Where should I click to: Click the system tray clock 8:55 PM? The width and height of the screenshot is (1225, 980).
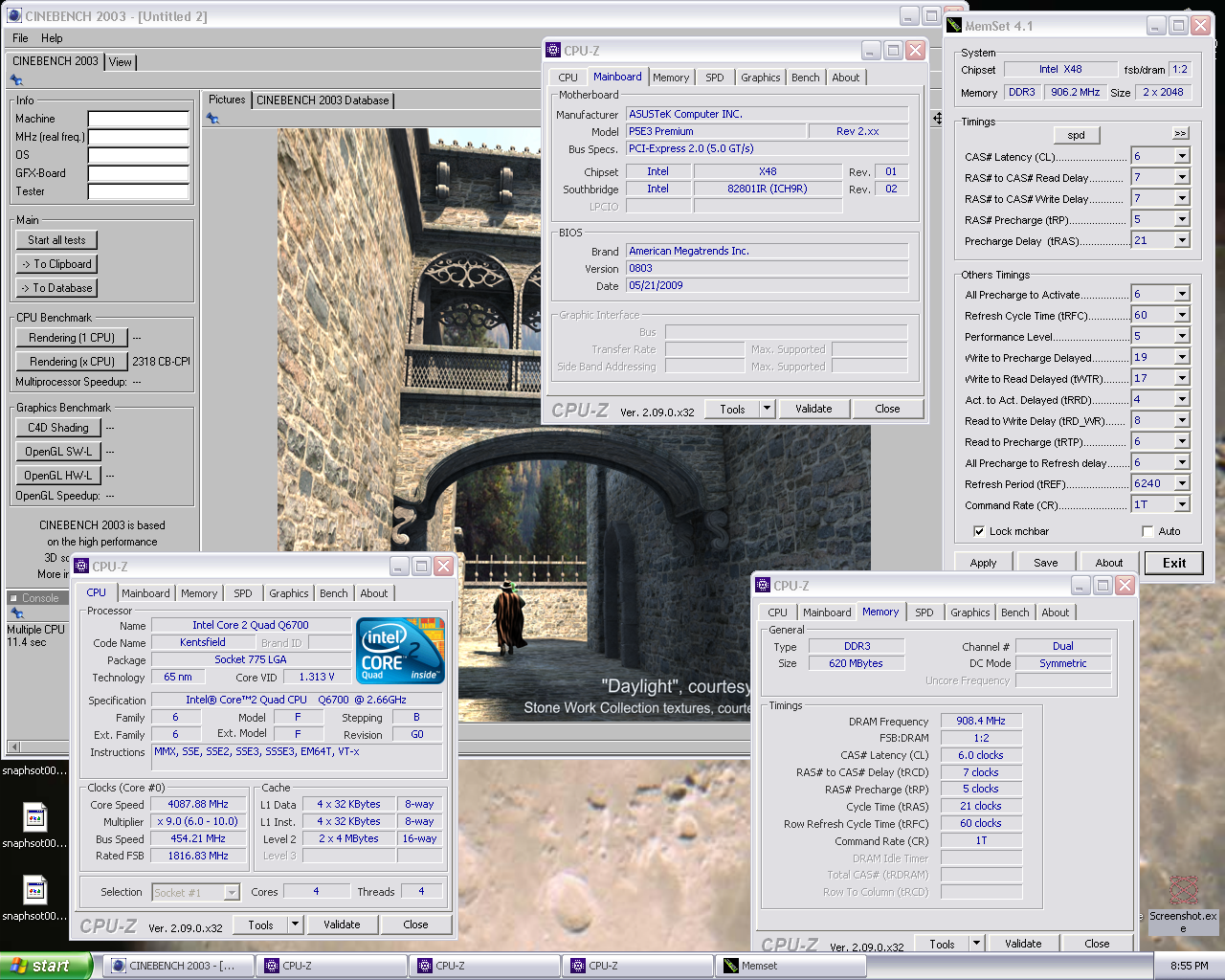pyautogui.click(x=1189, y=966)
